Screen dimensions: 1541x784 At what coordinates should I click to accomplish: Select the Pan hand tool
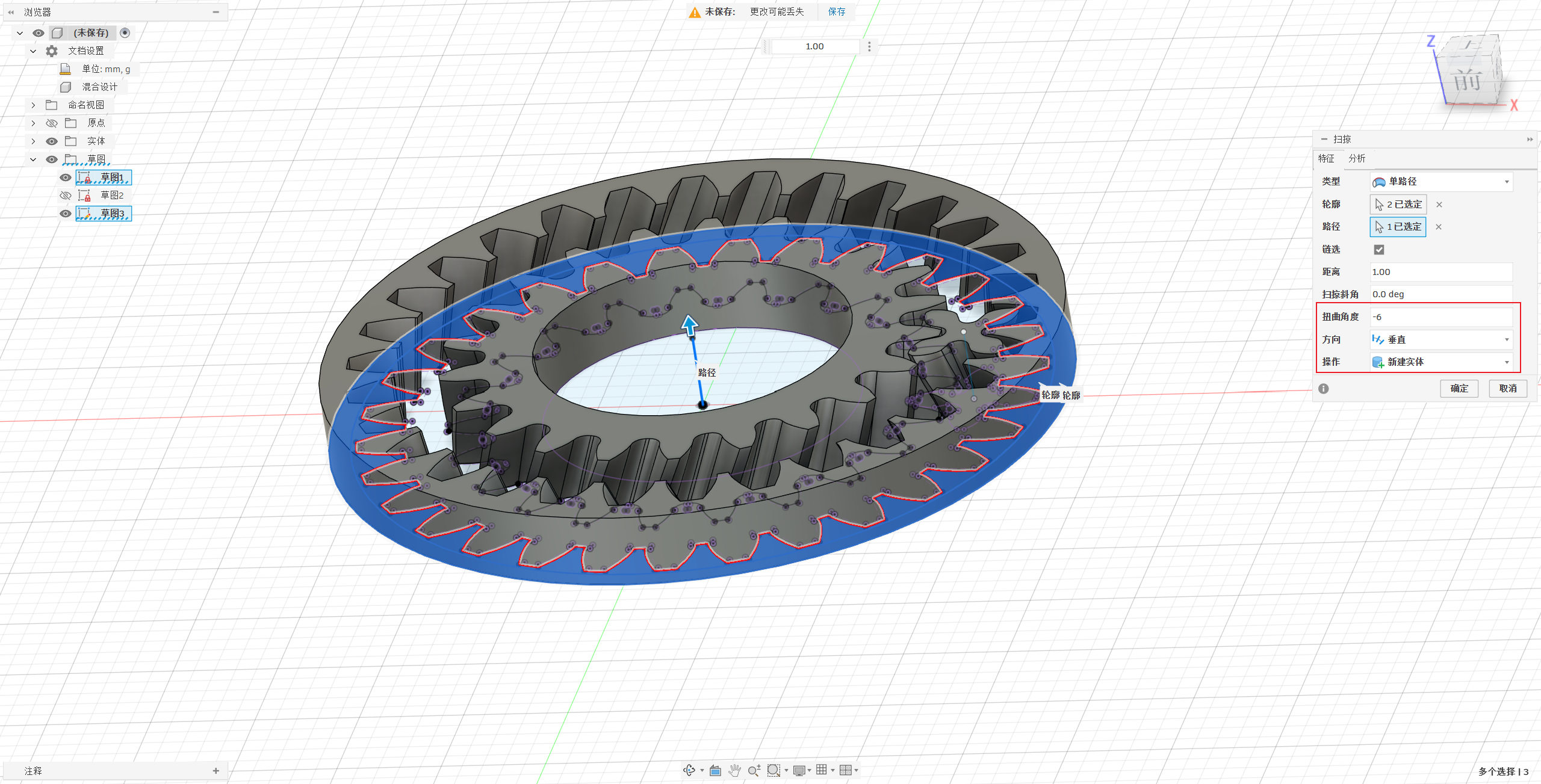click(x=734, y=770)
